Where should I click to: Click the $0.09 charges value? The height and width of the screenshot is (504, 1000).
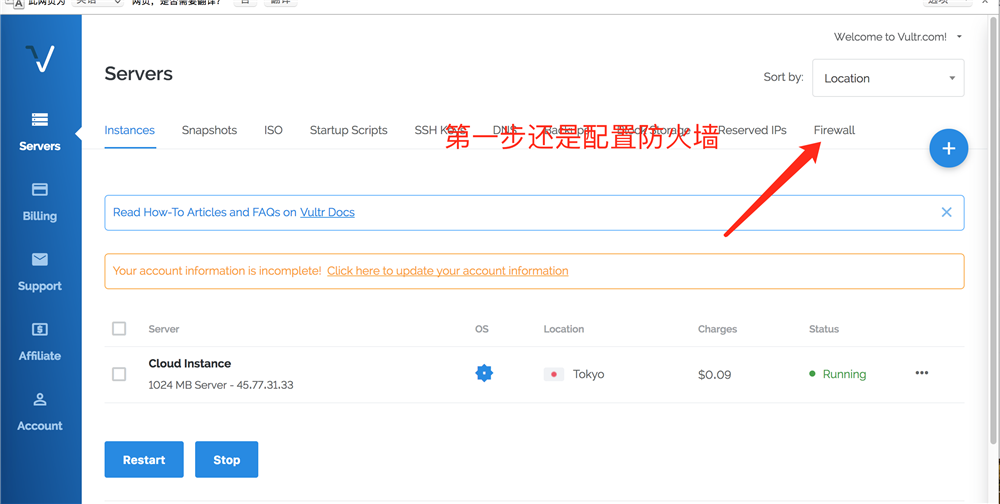point(714,374)
